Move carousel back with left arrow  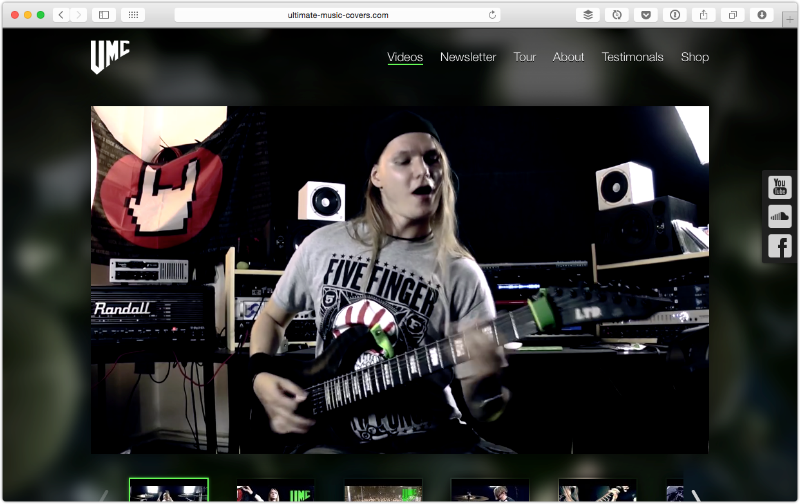pyautogui.click(x=104, y=495)
